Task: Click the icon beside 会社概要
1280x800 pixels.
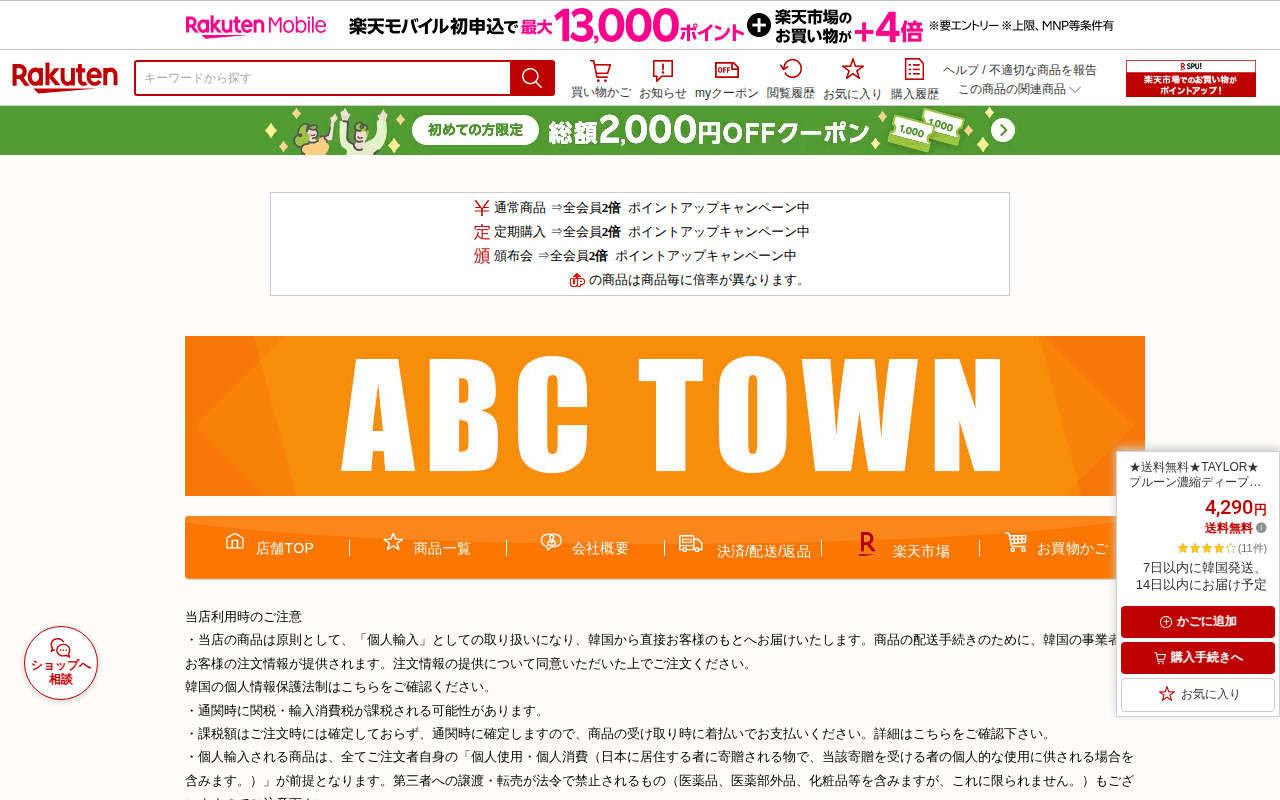Action: [551, 541]
